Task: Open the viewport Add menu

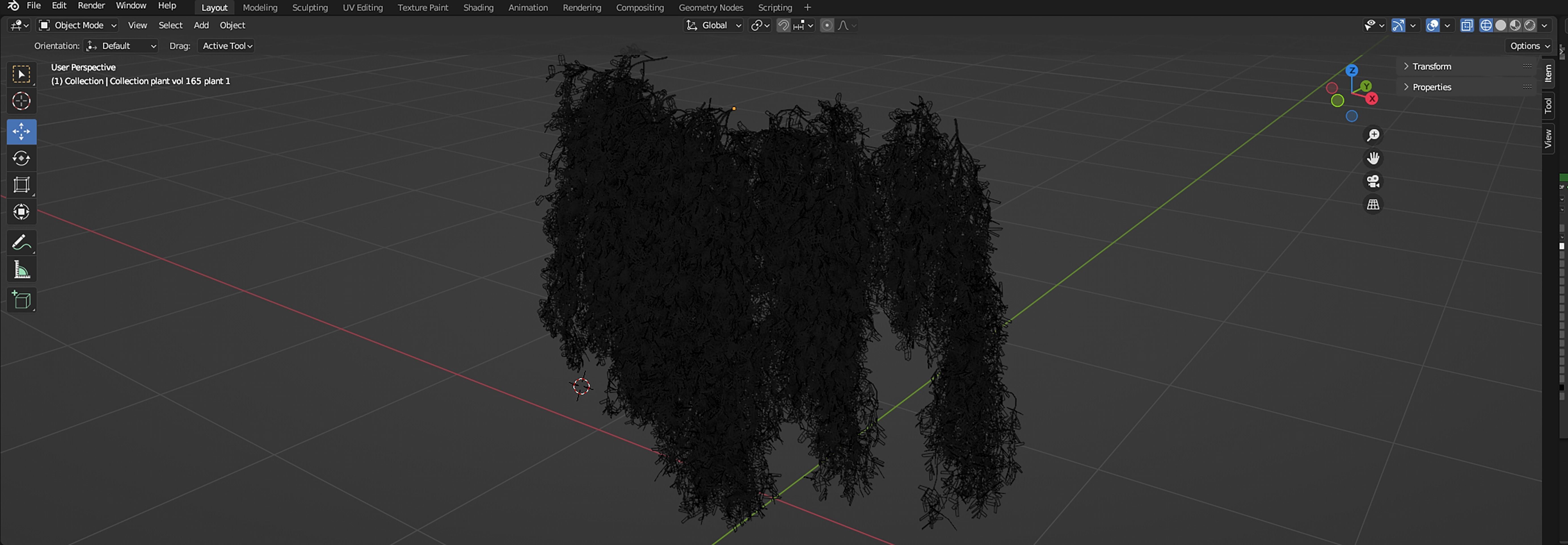Action: pos(201,25)
